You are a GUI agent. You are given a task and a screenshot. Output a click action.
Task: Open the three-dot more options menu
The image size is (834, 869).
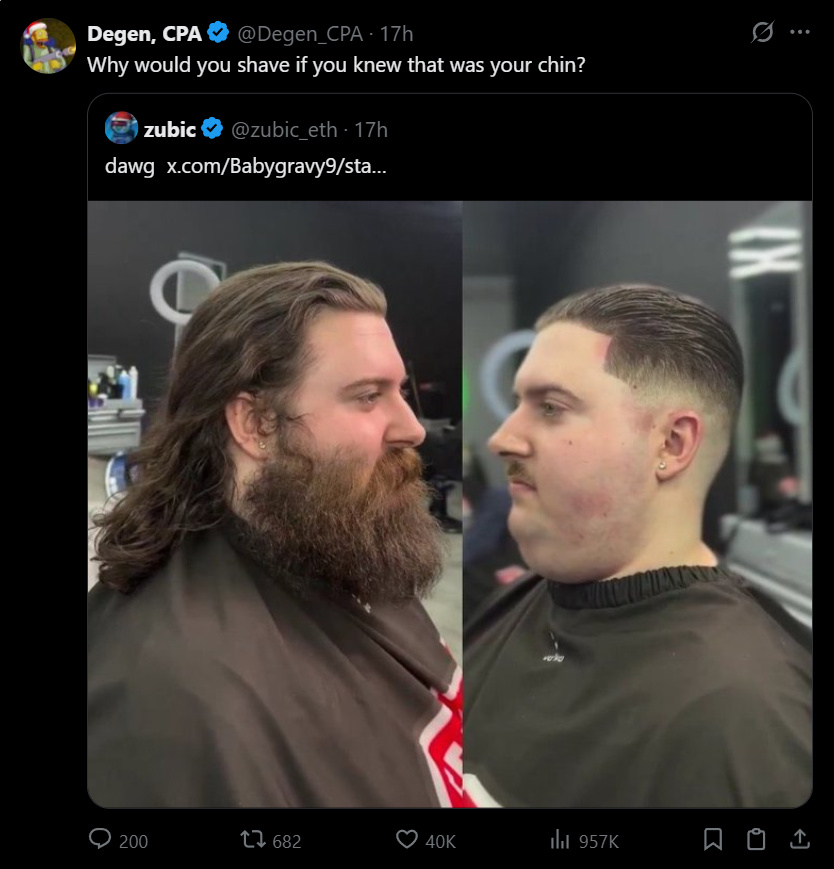tap(800, 32)
